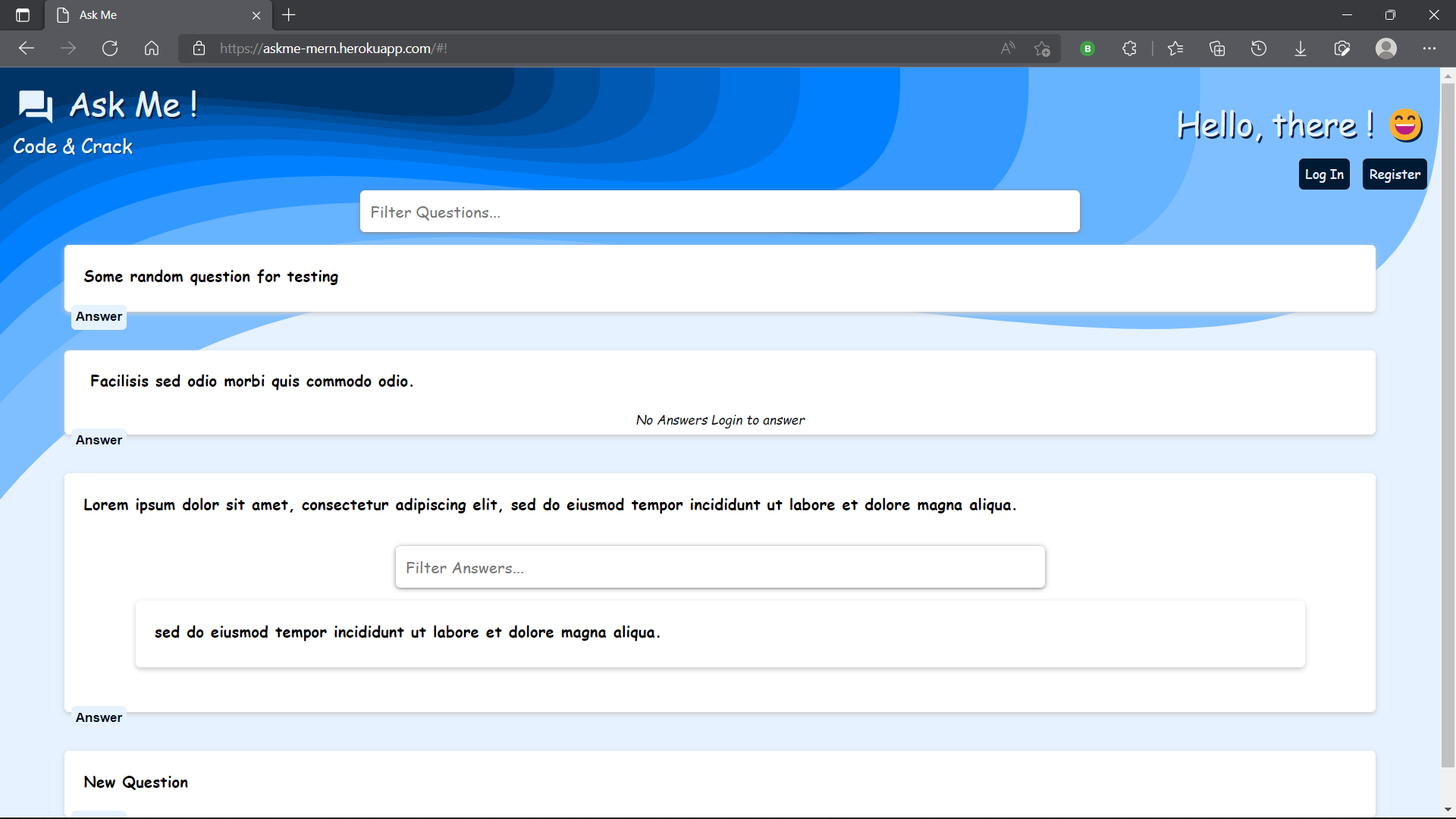Open browser history clock icon

(x=1258, y=49)
